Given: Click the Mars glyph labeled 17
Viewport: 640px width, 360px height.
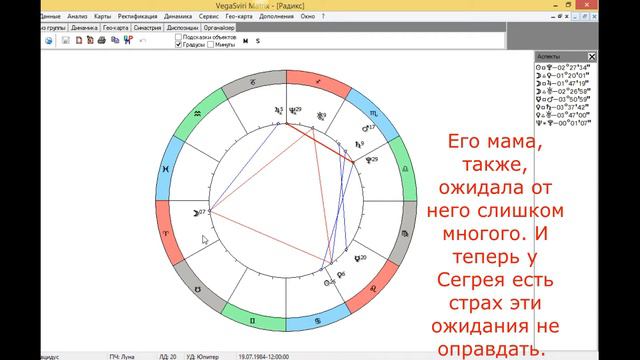Looking at the screenshot, I should coord(366,129).
